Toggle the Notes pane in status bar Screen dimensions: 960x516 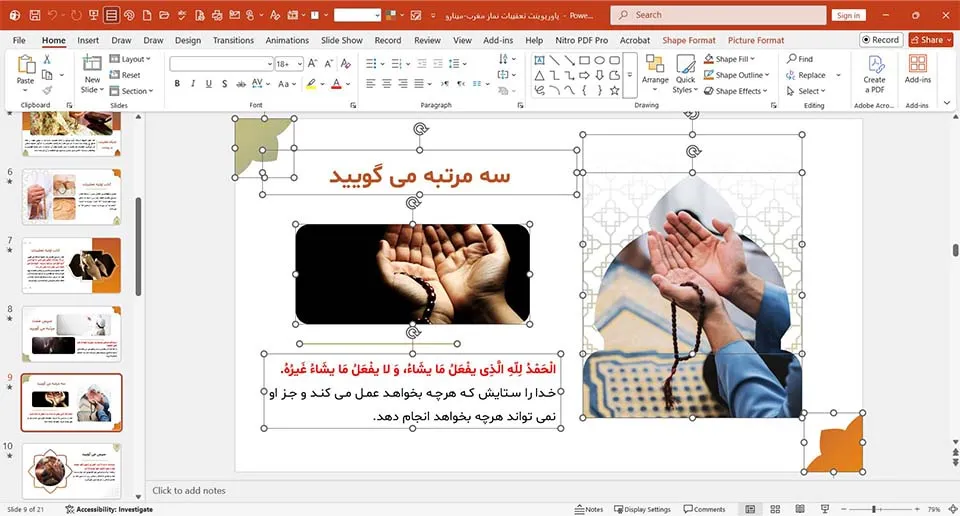(588, 509)
